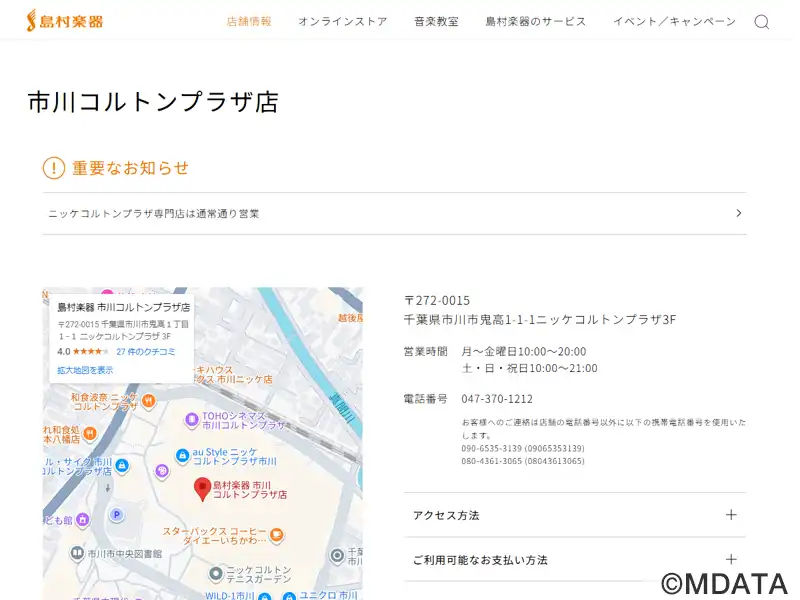This screenshot has height=600, width=800.
Task: Open the ニッケコルトンプラザ通常通り営業 notice
Action: (x=394, y=214)
